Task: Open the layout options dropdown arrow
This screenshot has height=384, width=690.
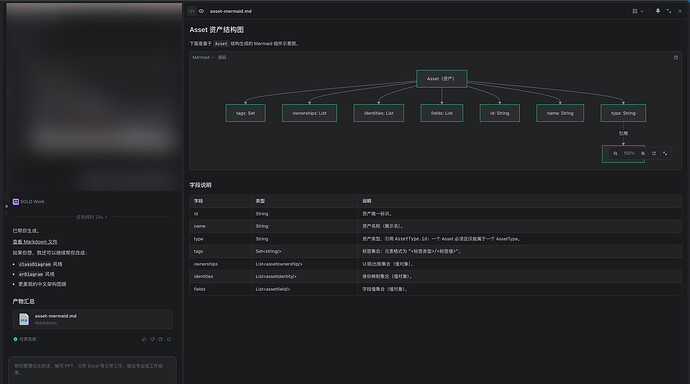Action: [x=642, y=11]
